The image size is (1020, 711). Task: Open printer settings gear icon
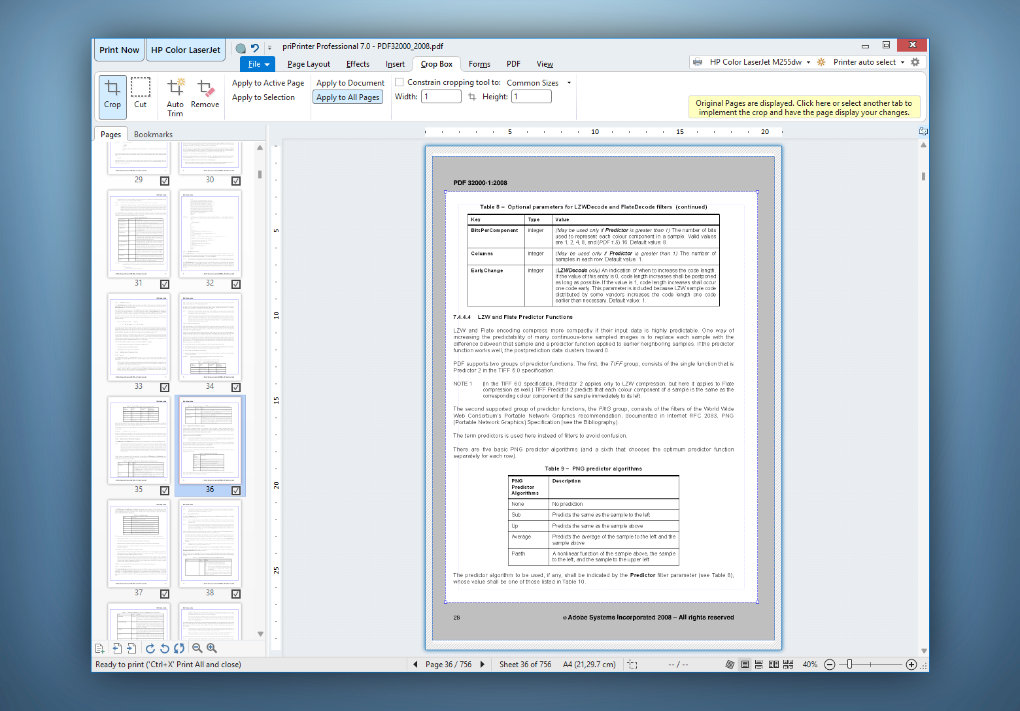coord(915,62)
